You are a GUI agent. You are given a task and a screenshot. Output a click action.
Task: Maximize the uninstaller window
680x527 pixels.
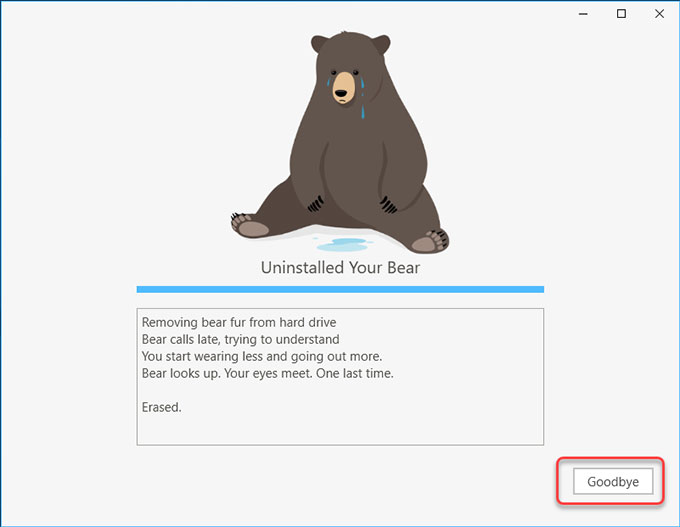pyautogui.click(x=621, y=14)
